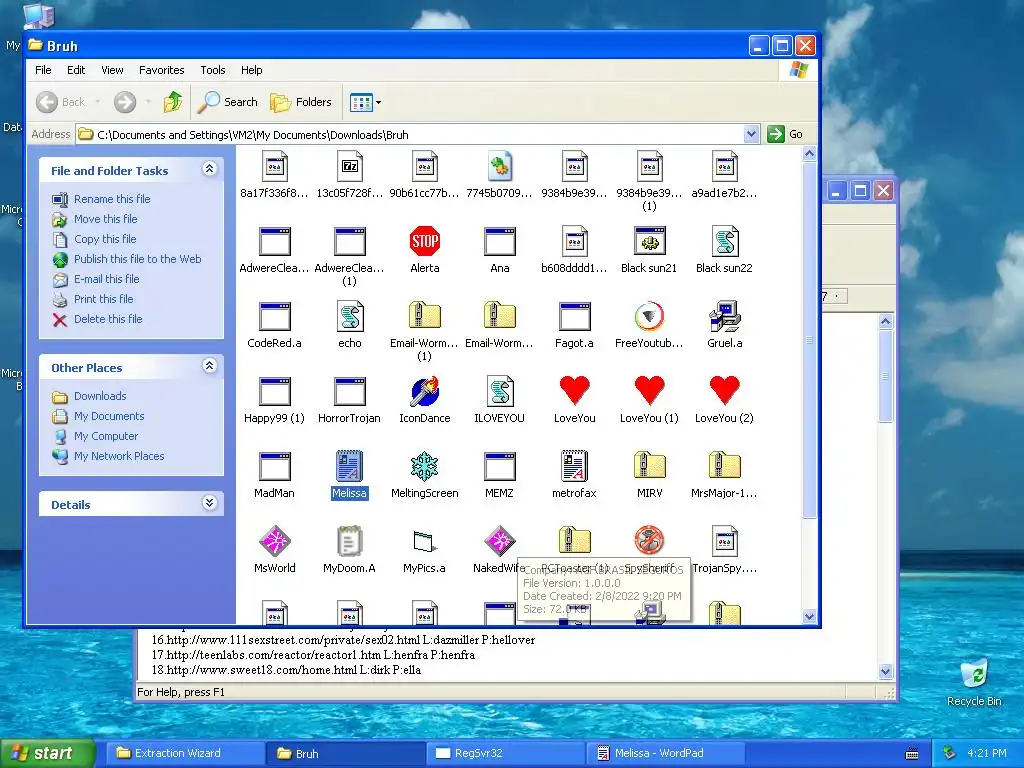Select the MeltingScreen snowflake icon
The width and height of the screenshot is (1024, 768).
click(424, 468)
